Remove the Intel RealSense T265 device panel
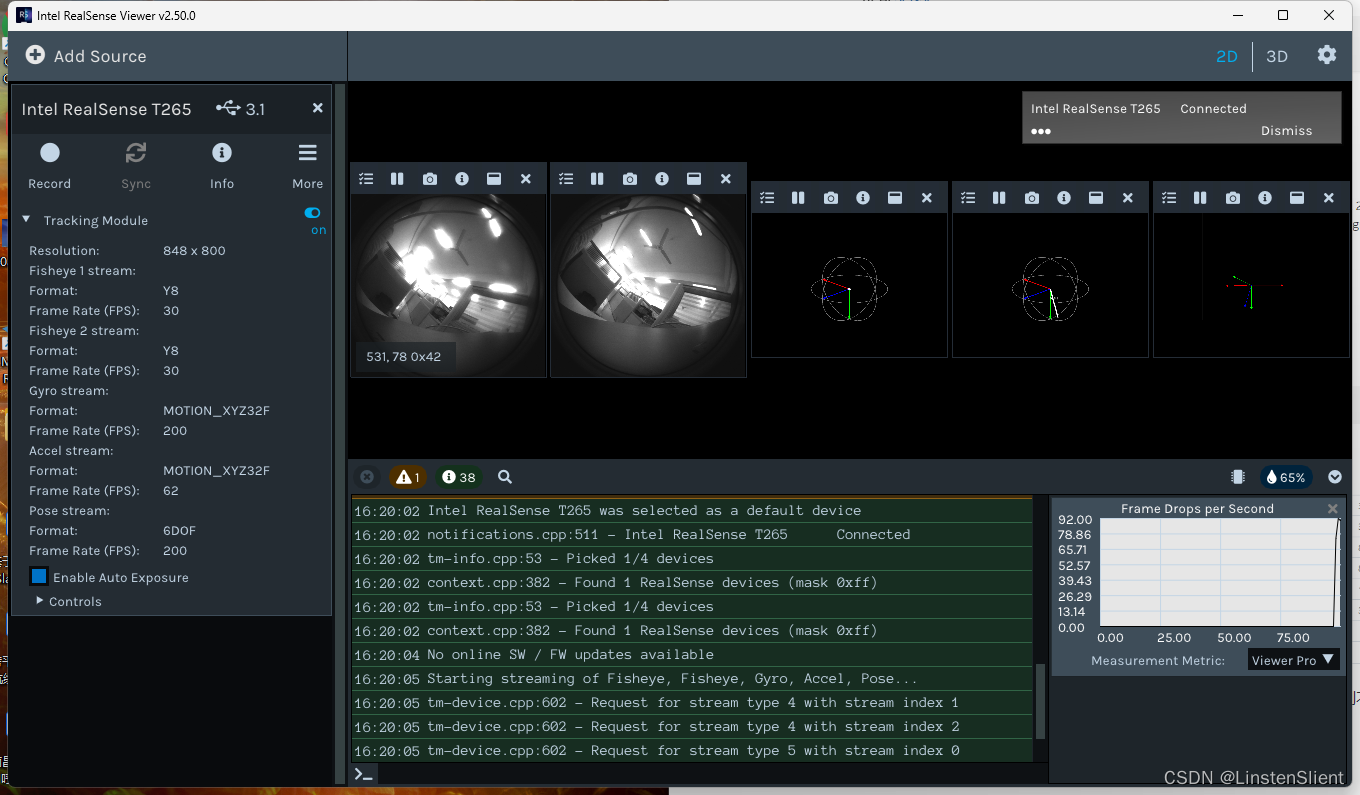1360x795 pixels. [318, 108]
